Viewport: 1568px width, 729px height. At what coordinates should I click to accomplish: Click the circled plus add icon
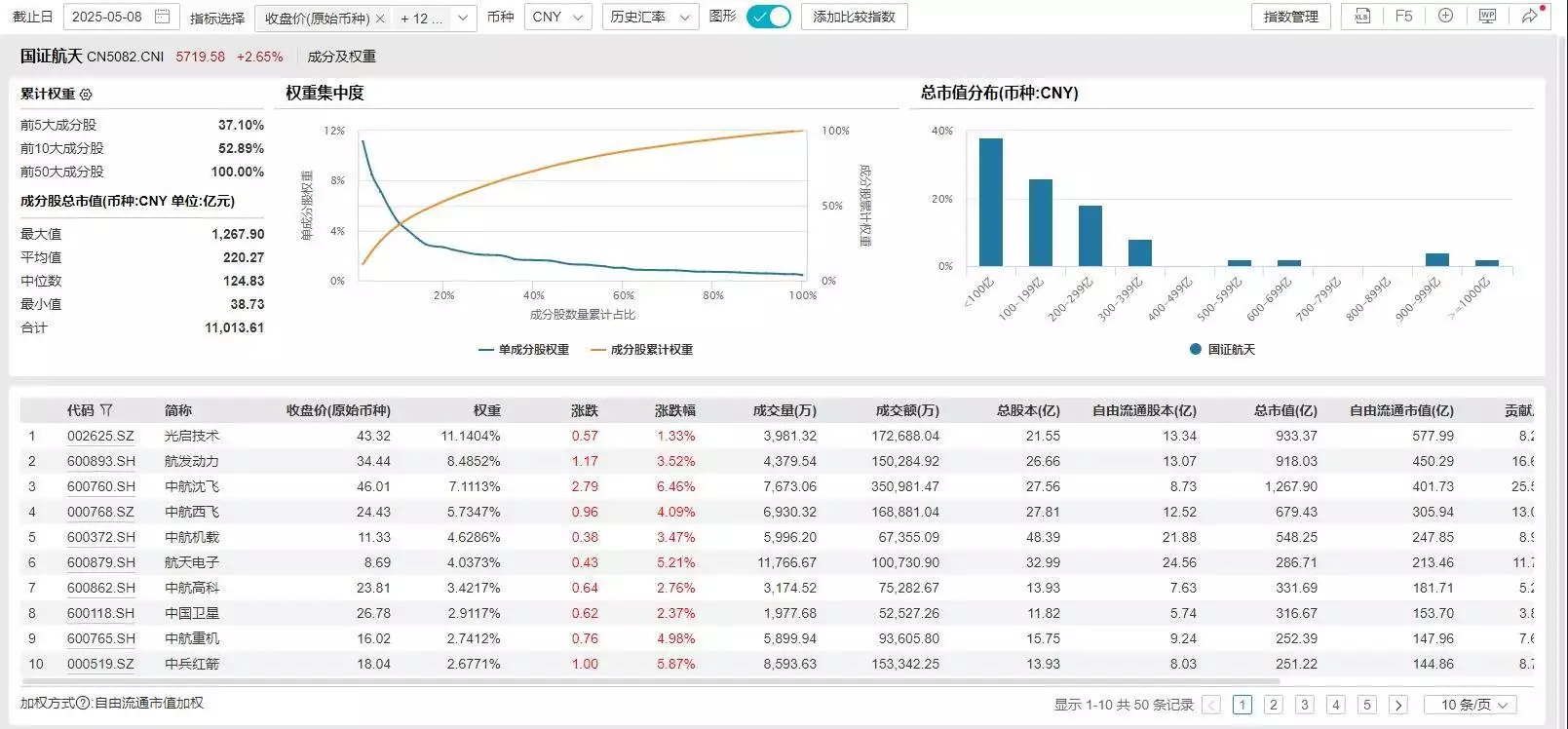[1445, 16]
